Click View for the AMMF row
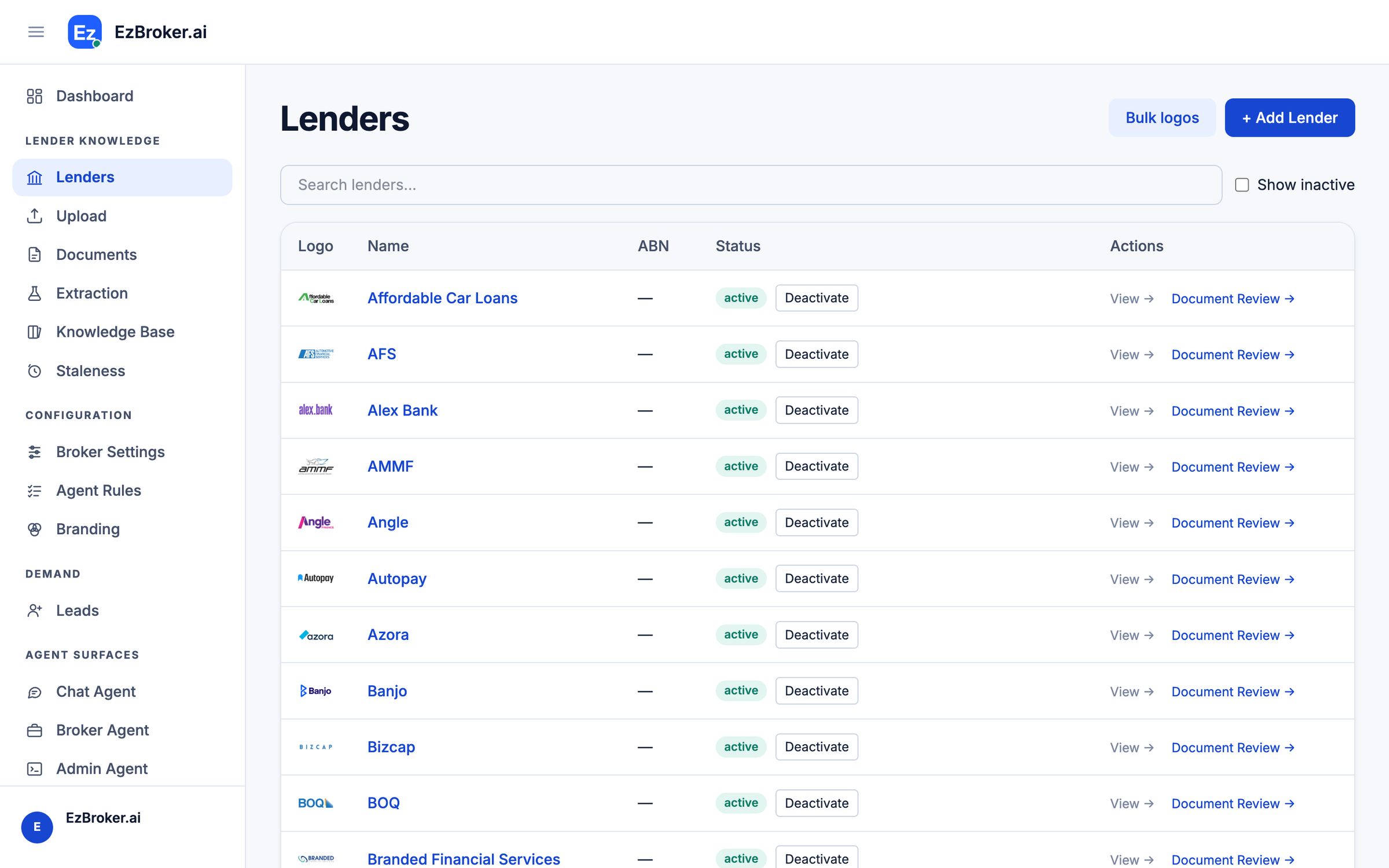1389x868 pixels. [1131, 467]
